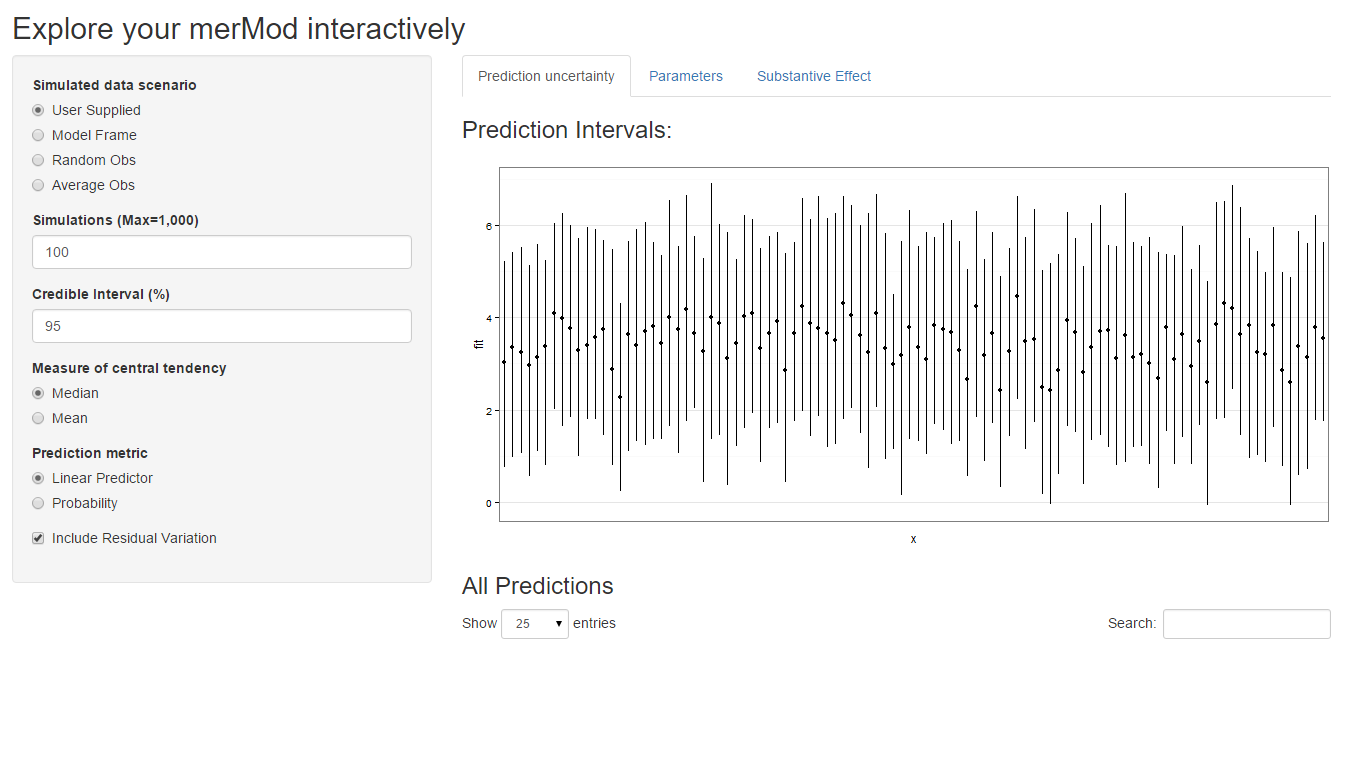Screen dimensions: 1366x768
Task: Return to Prediction uncertainty tab
Action: click(546, 76)
